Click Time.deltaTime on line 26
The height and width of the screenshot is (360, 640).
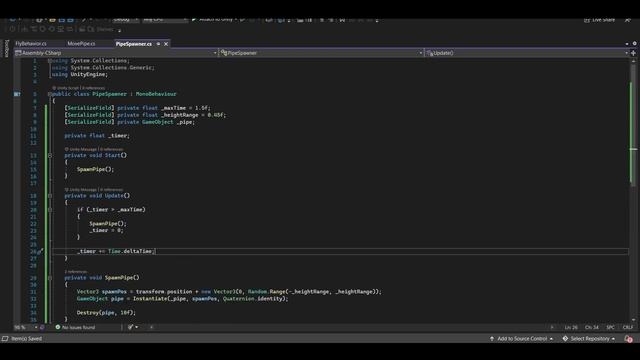pos(130,251)
